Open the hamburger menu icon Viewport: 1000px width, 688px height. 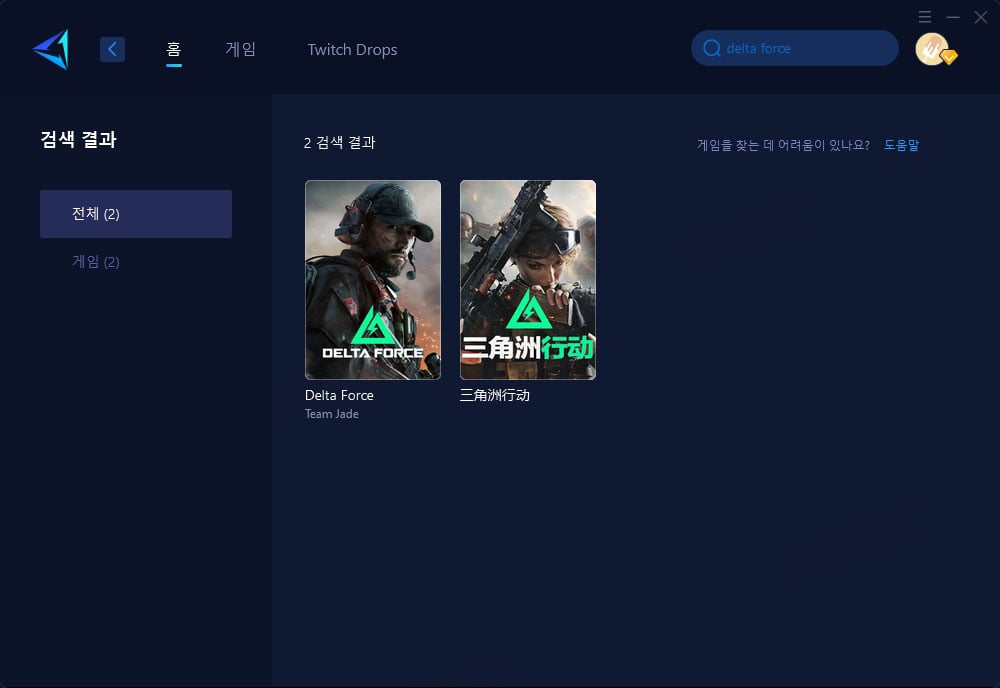925,17
